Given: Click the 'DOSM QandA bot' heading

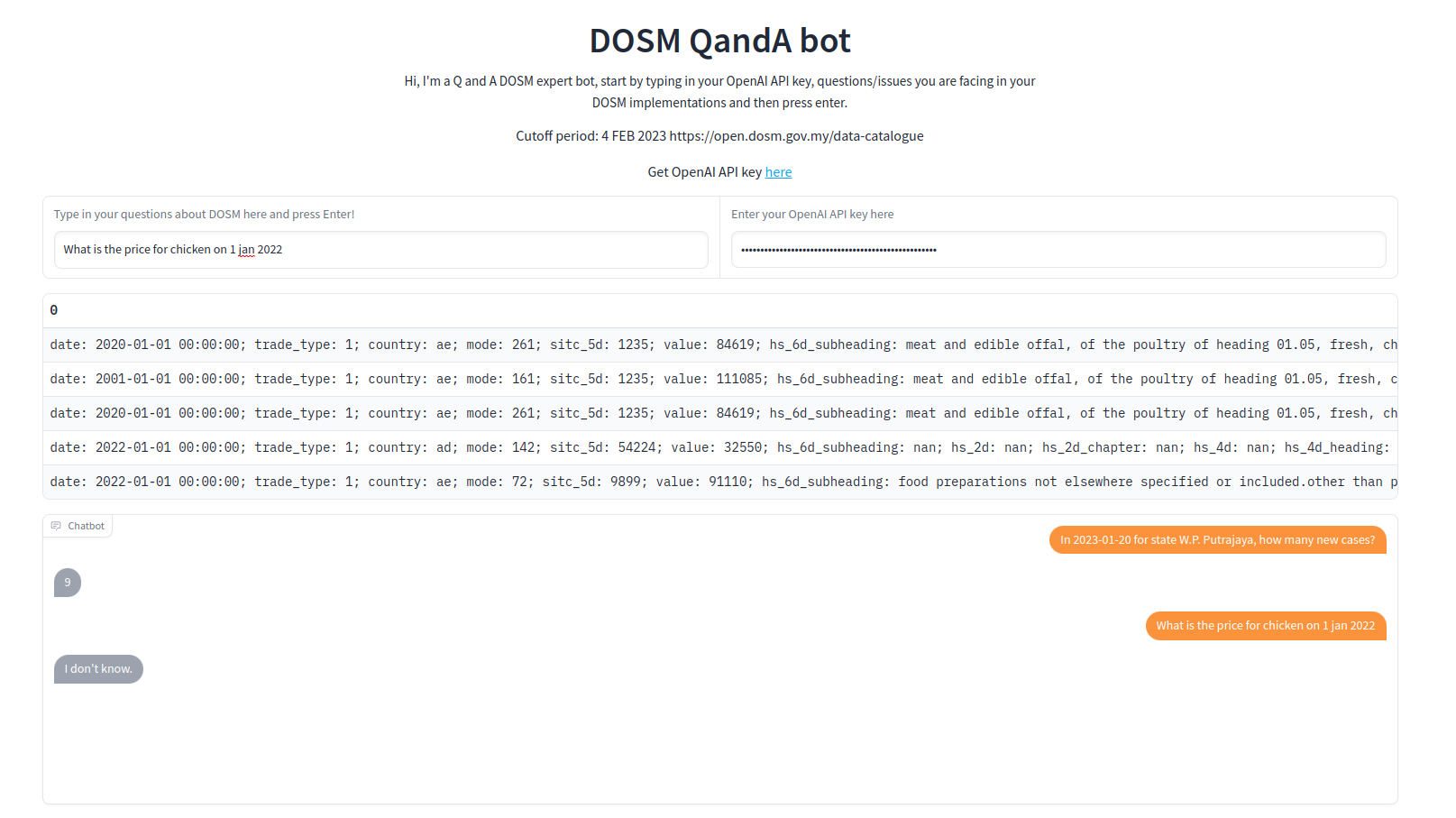Looking at the screenshot, I should (x=719, y=41).
